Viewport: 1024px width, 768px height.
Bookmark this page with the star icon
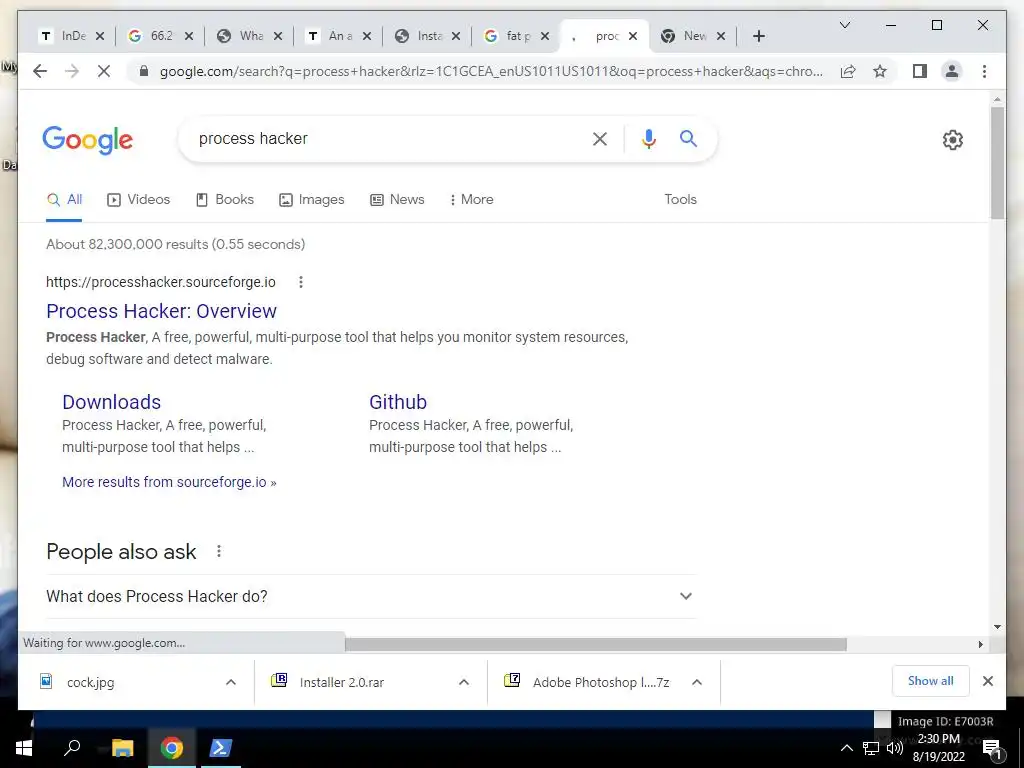[880, 71]
